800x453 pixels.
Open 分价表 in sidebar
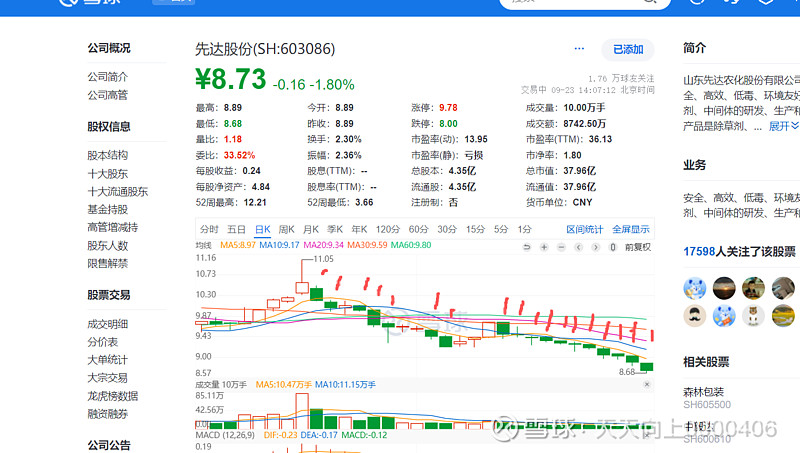(x=103, y=342)
